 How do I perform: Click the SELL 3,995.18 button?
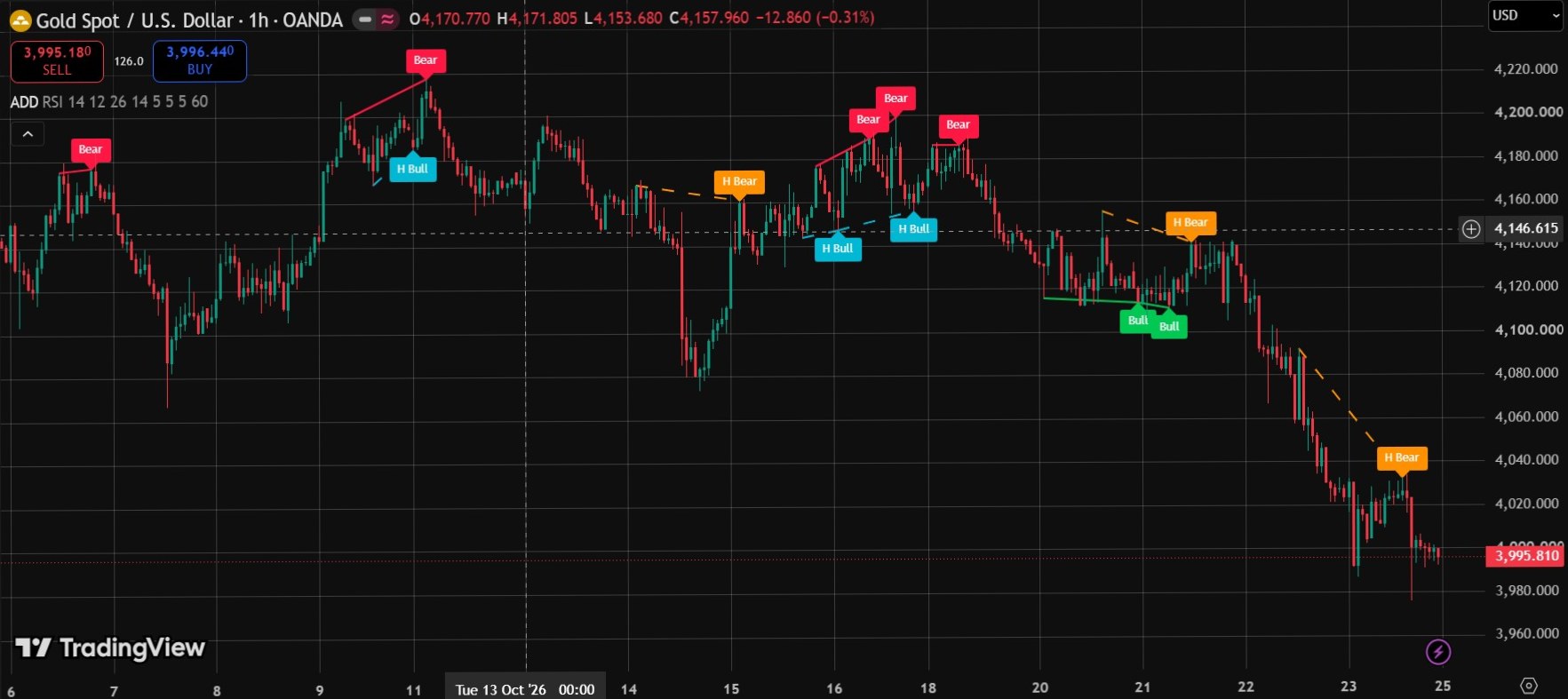[57, 60]
